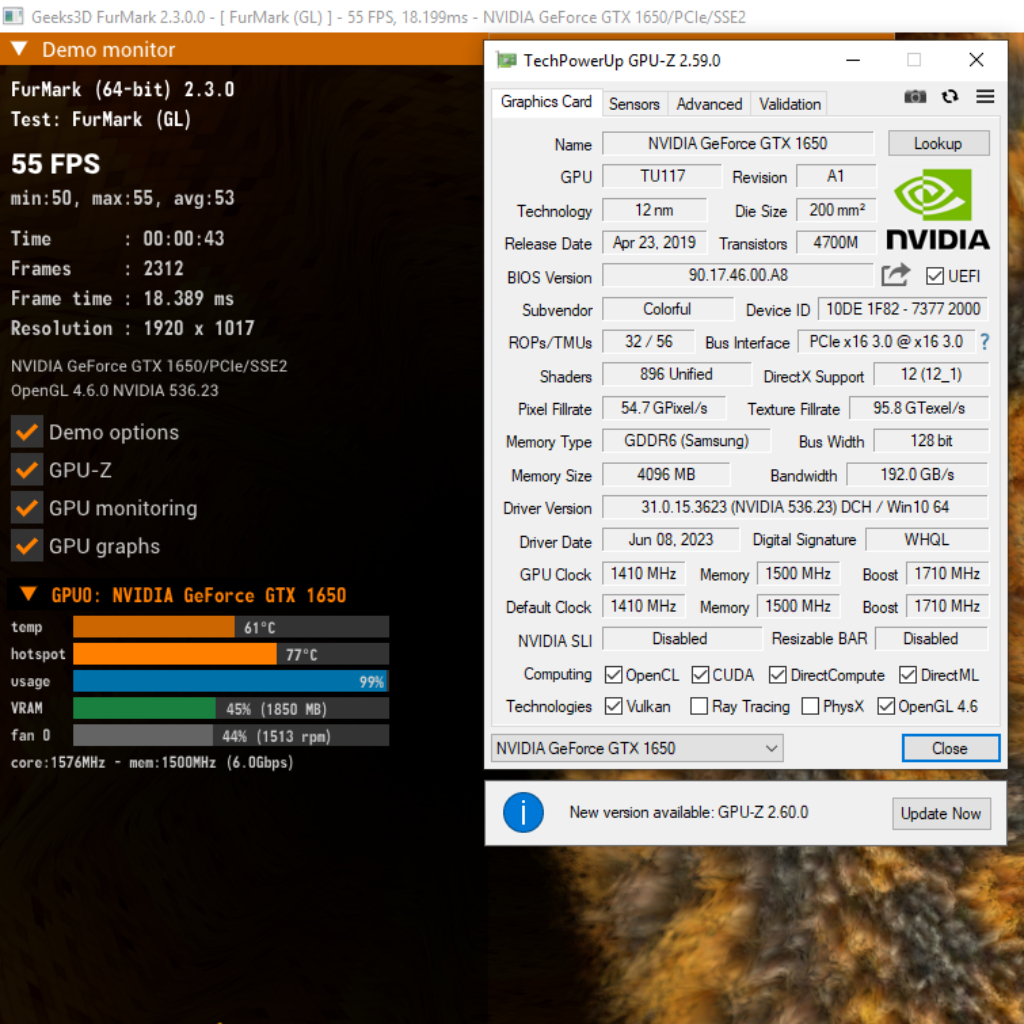This screenshot has height=1024, width=1024.
Task: Click the FurMark title bar icon
Action: (13, 16)
